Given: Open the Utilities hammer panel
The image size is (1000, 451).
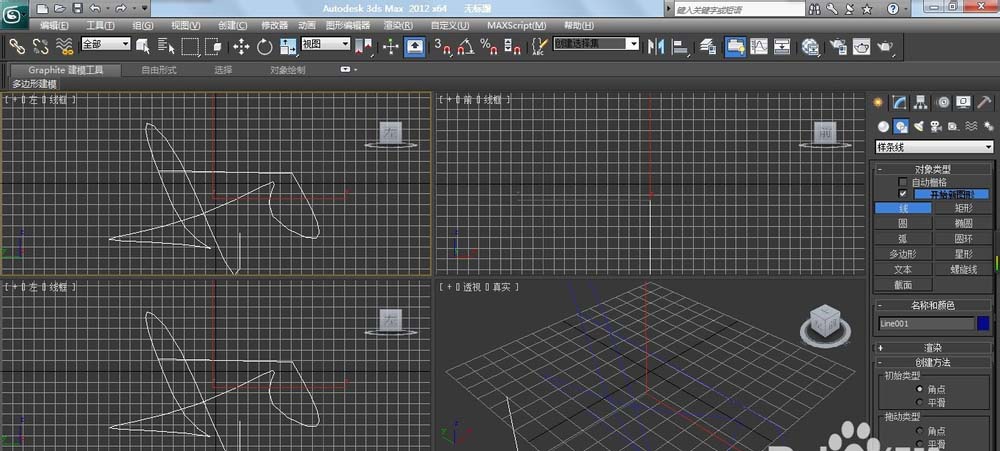Looking at the screenshot, I should click(984, 102).
